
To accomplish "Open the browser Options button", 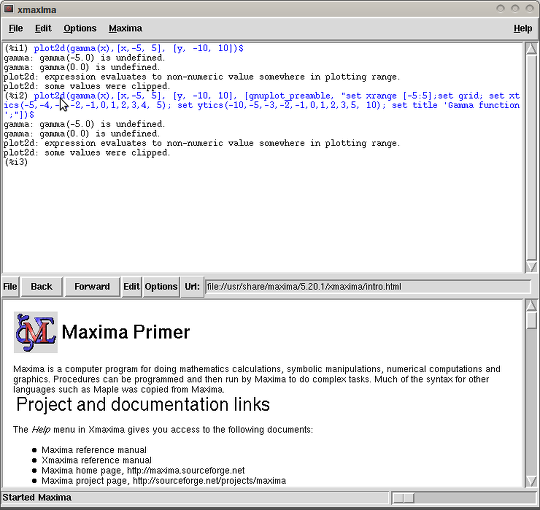I will (x=161, y=287).
